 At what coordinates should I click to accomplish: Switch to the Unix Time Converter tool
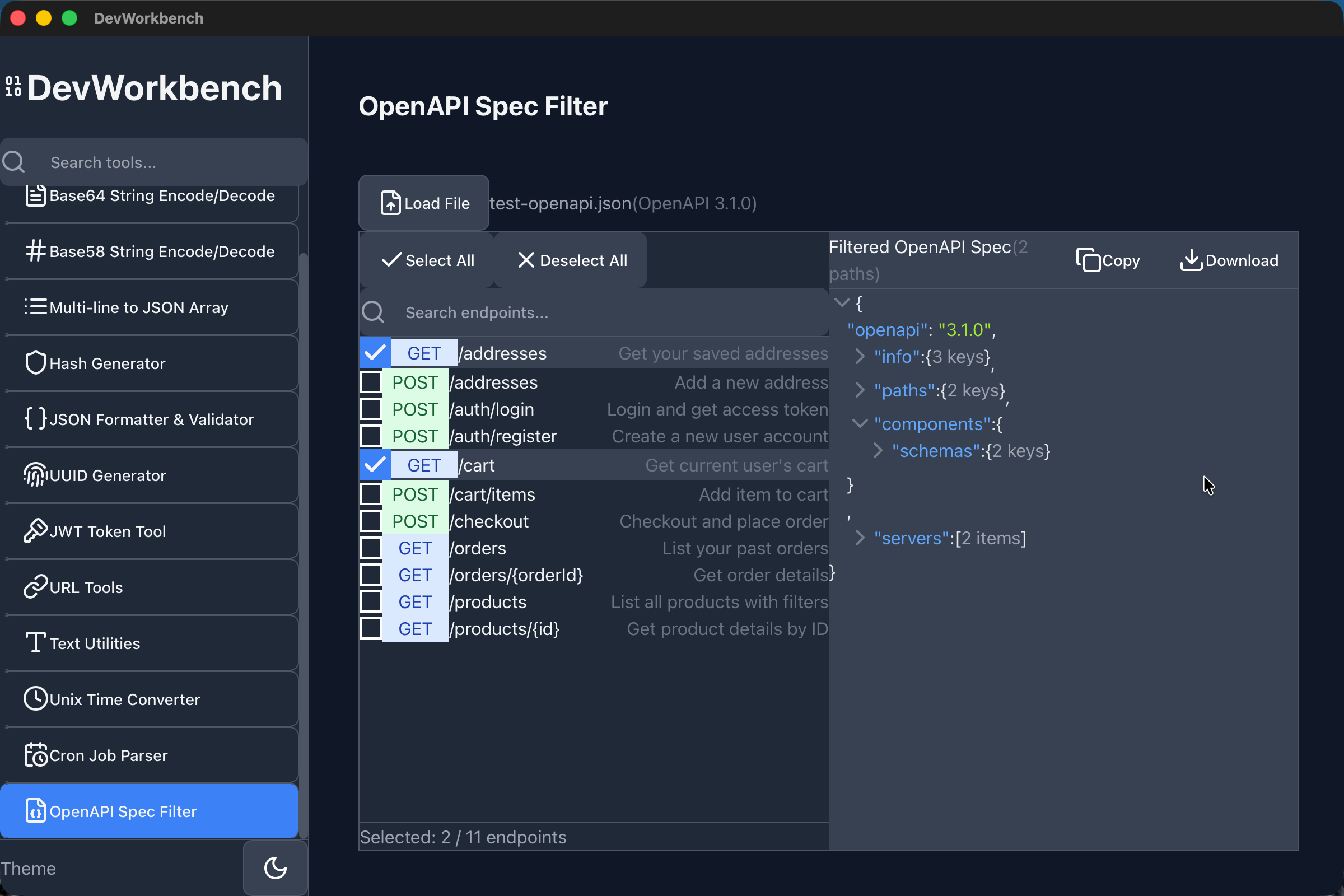[x=124, y=698]
